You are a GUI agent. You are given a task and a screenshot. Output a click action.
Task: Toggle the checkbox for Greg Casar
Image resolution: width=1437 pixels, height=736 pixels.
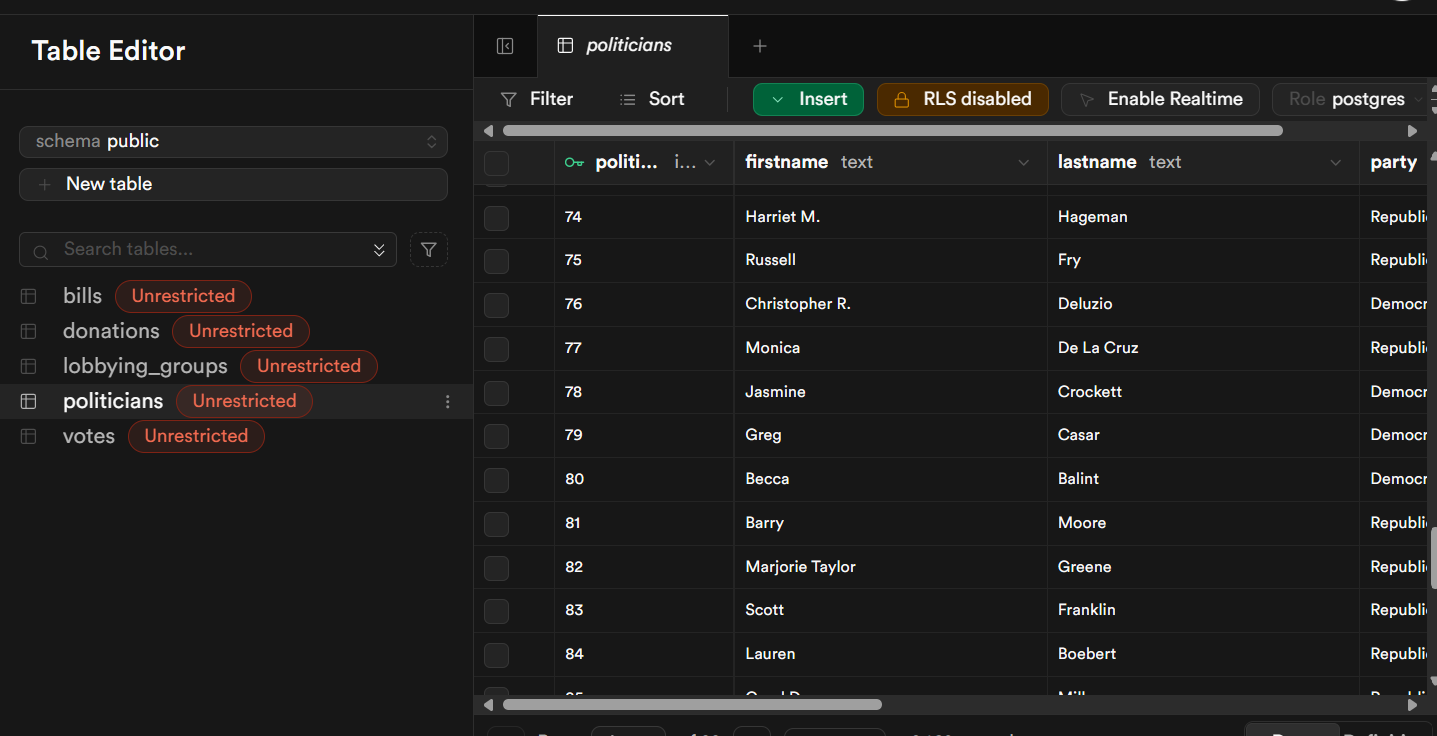click(x=497, y=436)
